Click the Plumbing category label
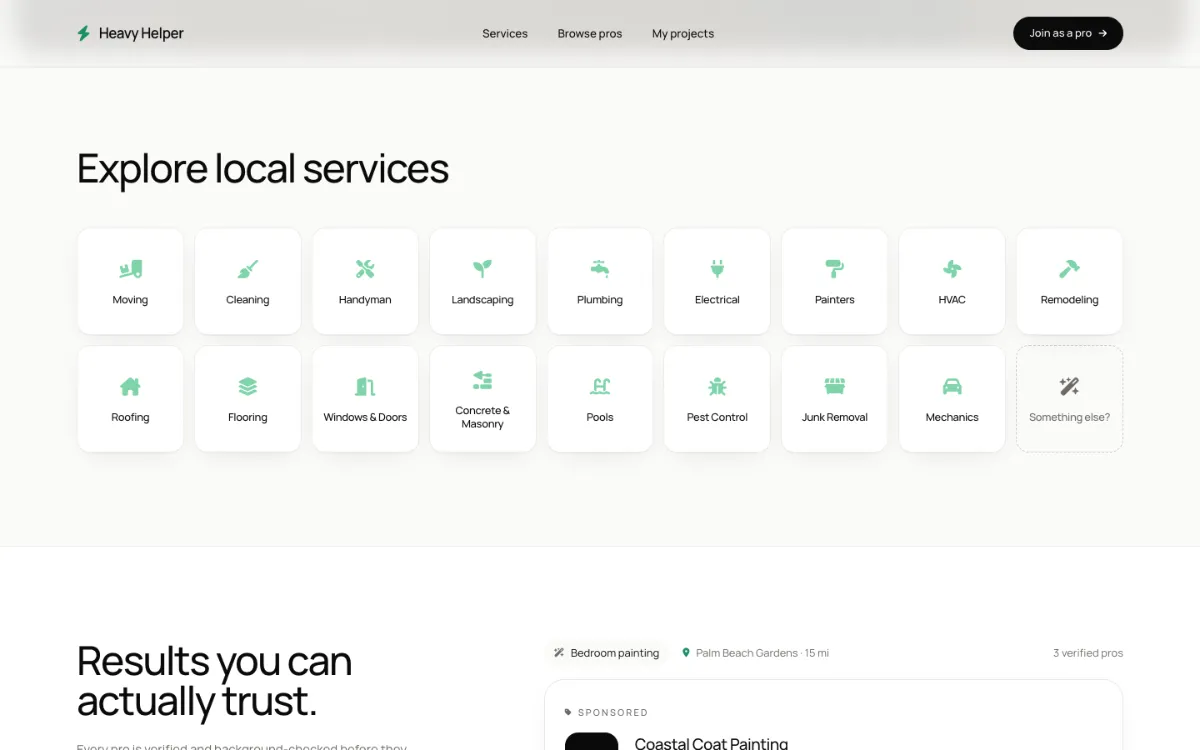Screen dimensions: 1200x750 (600, 300)
